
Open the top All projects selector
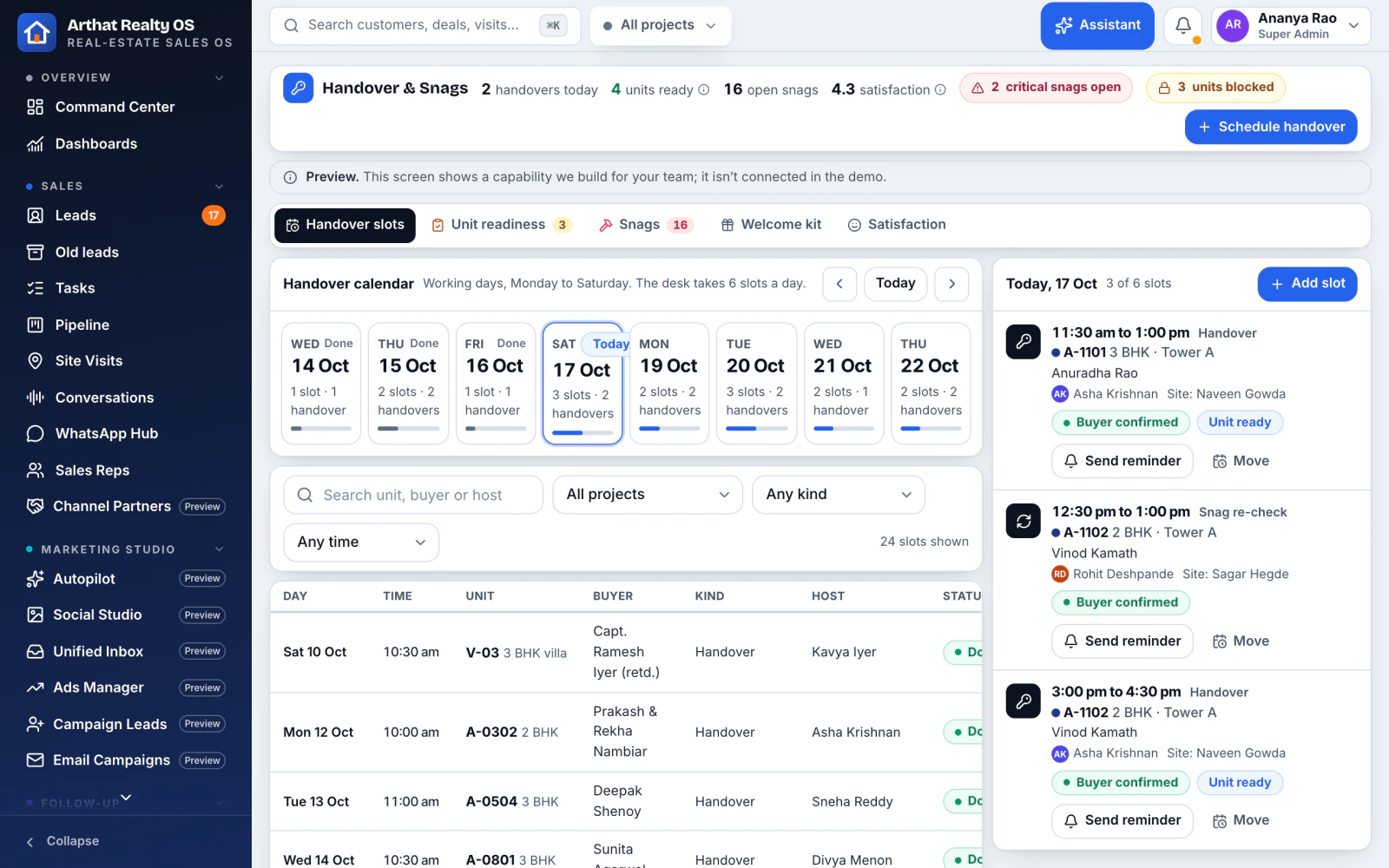pos(661,25)
